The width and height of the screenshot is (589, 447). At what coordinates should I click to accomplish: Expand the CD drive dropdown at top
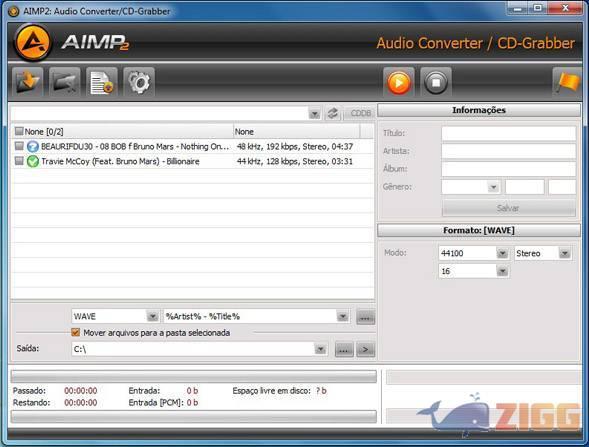click(314, 113)
